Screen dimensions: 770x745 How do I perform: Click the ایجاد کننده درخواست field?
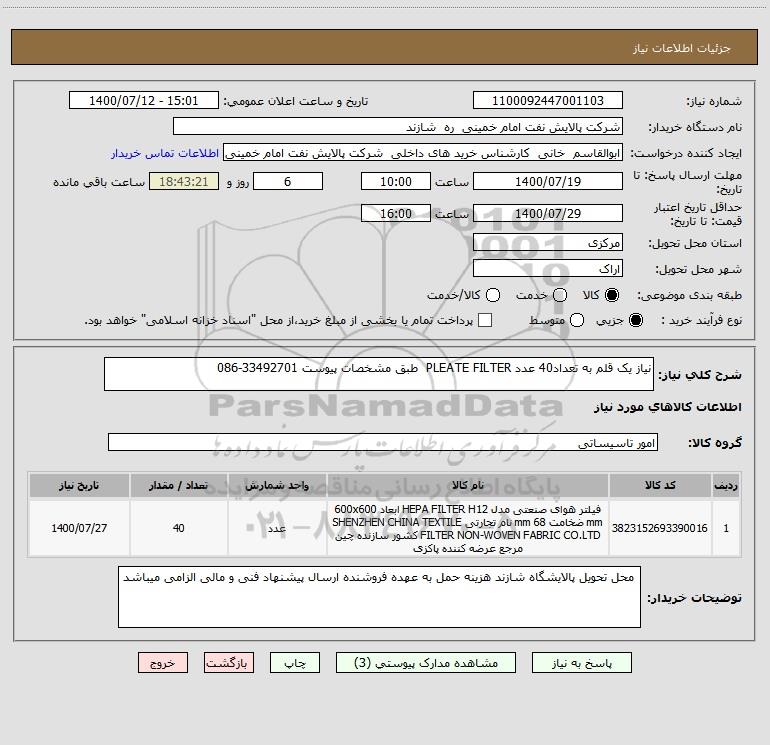pyautogui.click(x=423, y=153)
